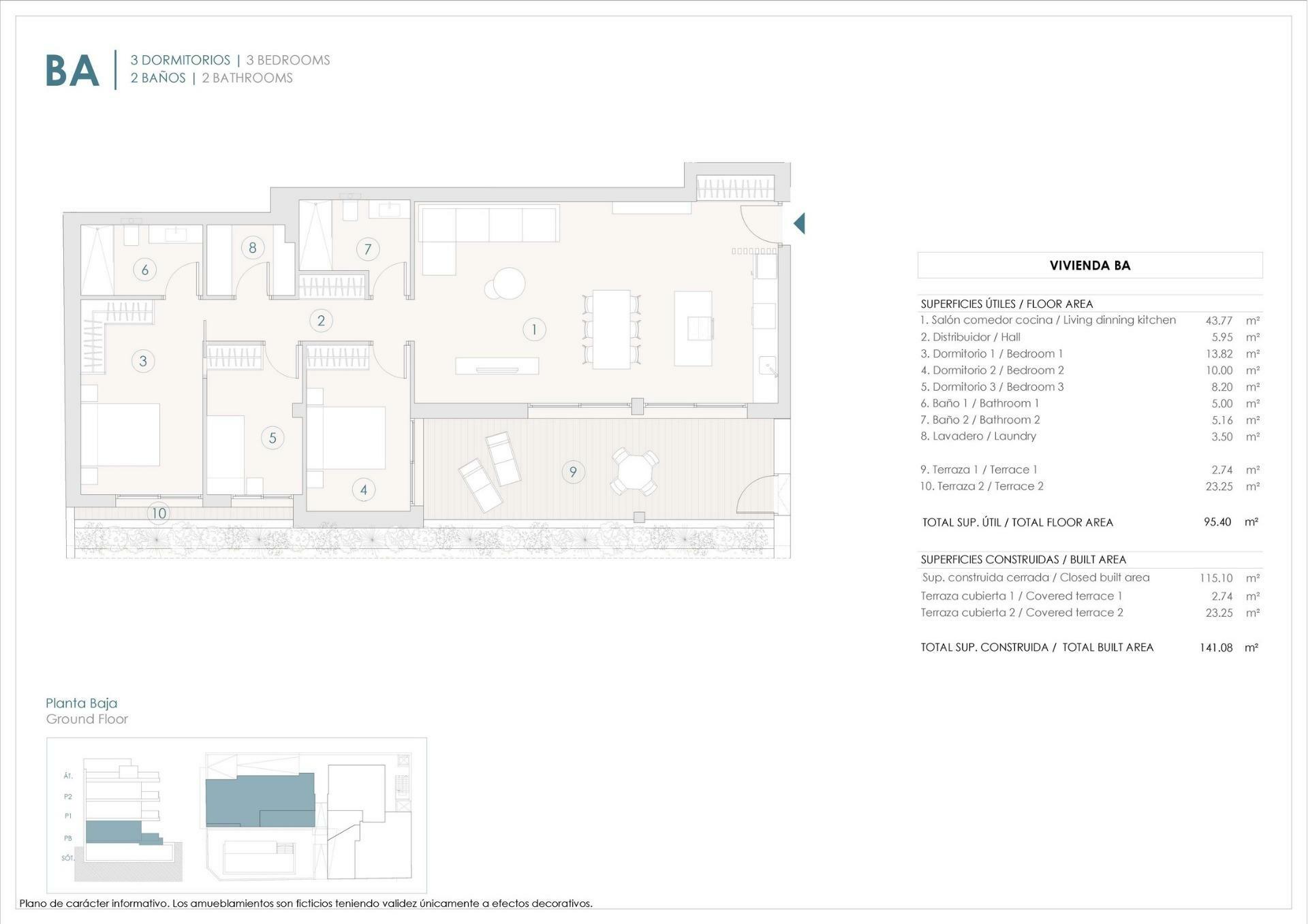Click circled number 7 in Bathroom 2
Viewport: 1308px width, 924px height.
(x=368, y=249)
